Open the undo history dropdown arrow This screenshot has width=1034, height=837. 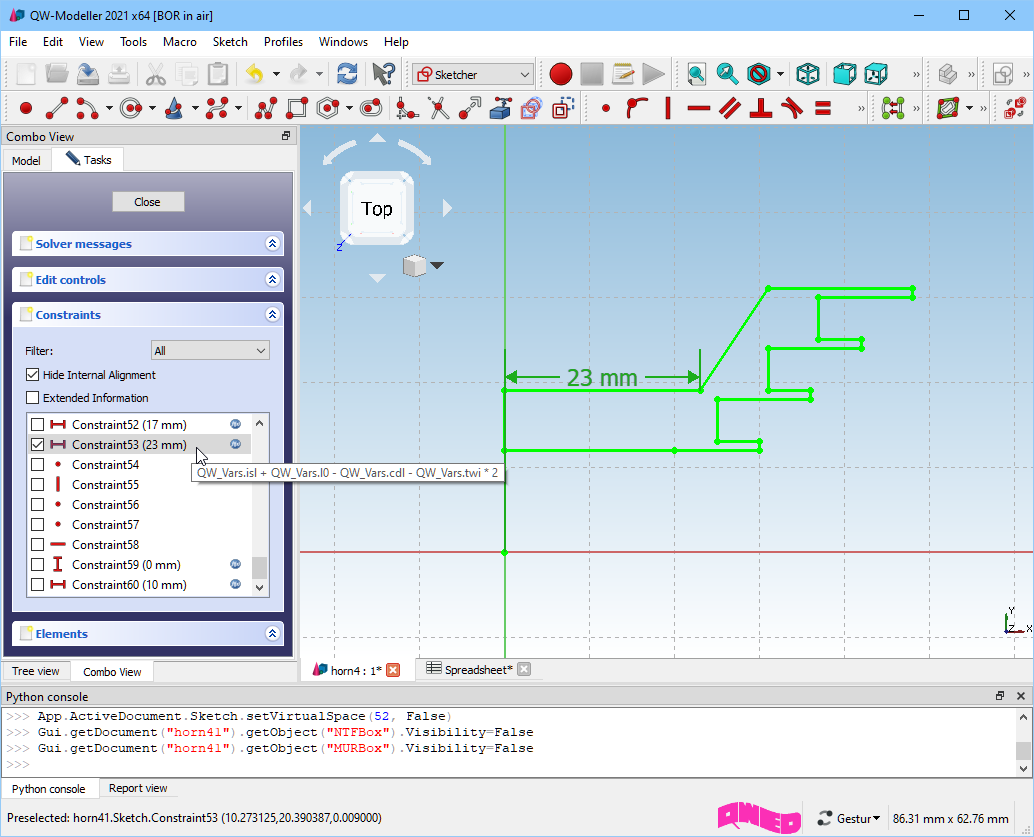(x=276, y=74)
